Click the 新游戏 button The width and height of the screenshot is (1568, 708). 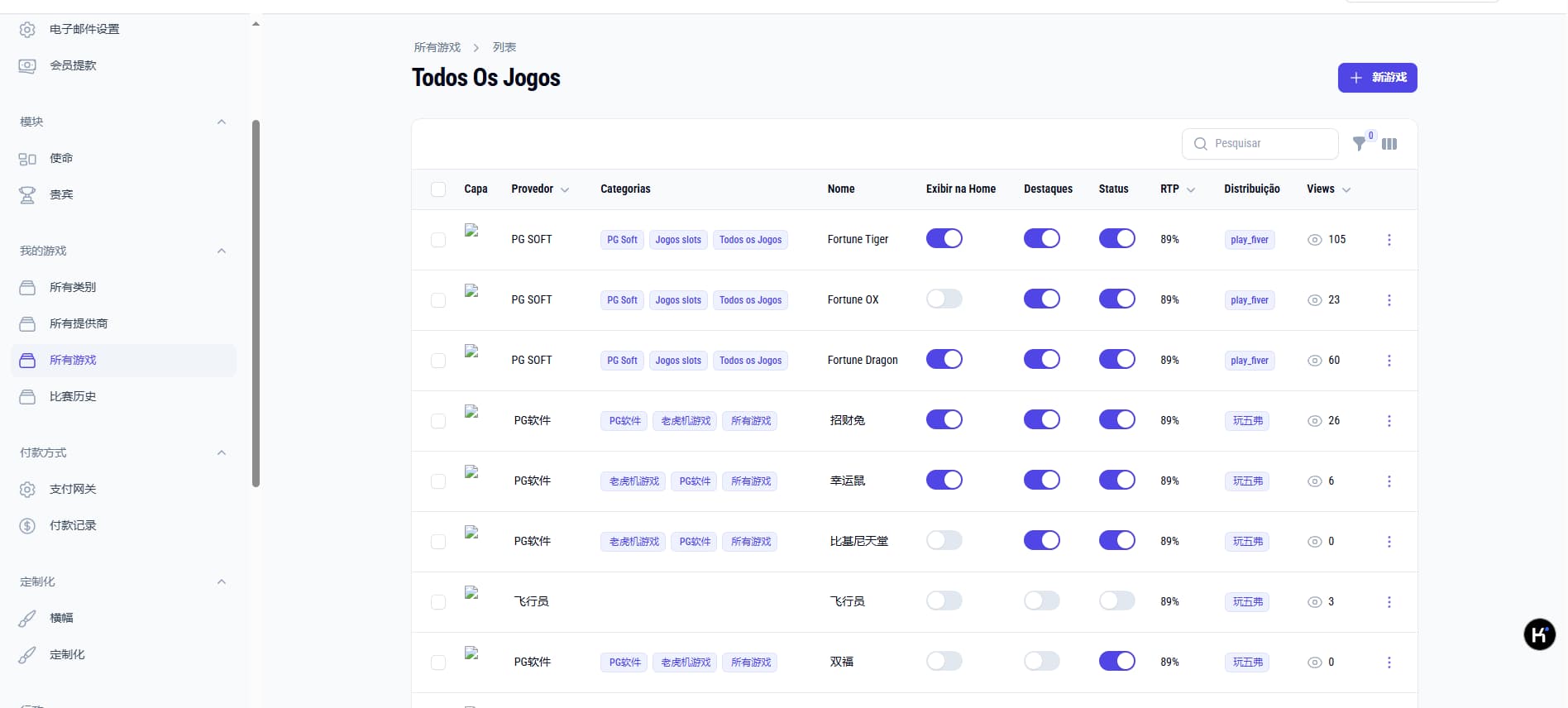[1377, 78]
